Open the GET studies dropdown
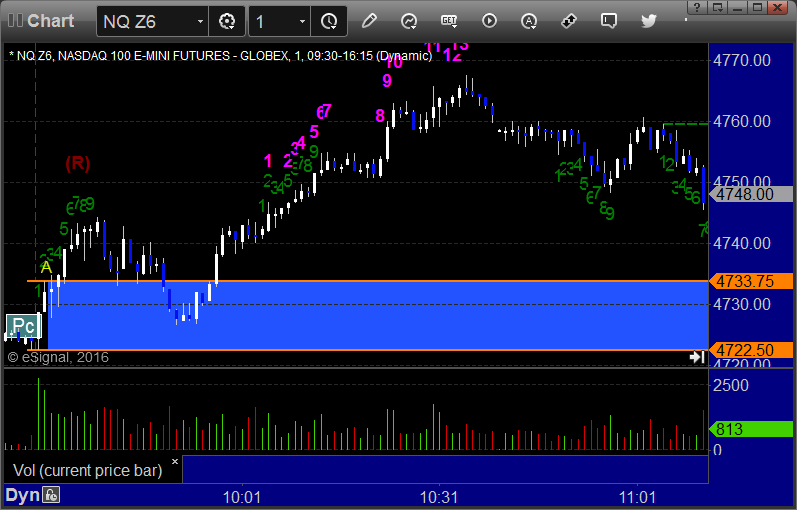This screenshot has width=797, height=510. pyautogui.click(x=449, y=21)
